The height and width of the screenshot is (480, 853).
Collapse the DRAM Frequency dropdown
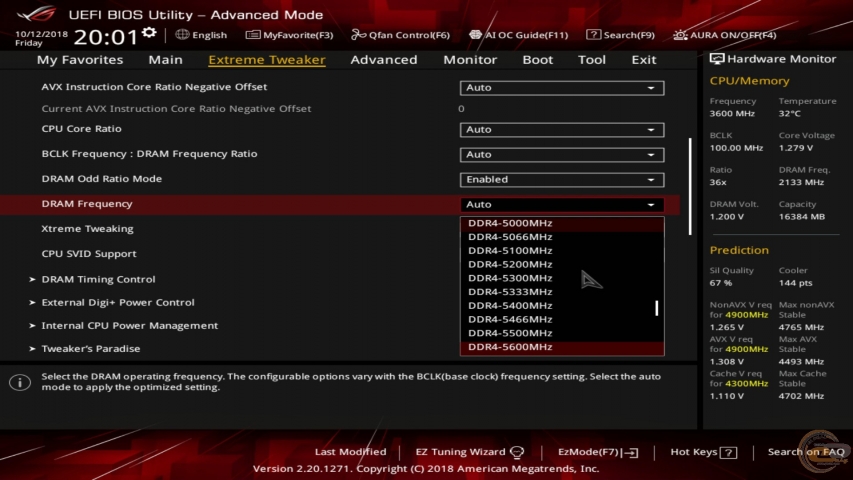[x=562, y=205]
